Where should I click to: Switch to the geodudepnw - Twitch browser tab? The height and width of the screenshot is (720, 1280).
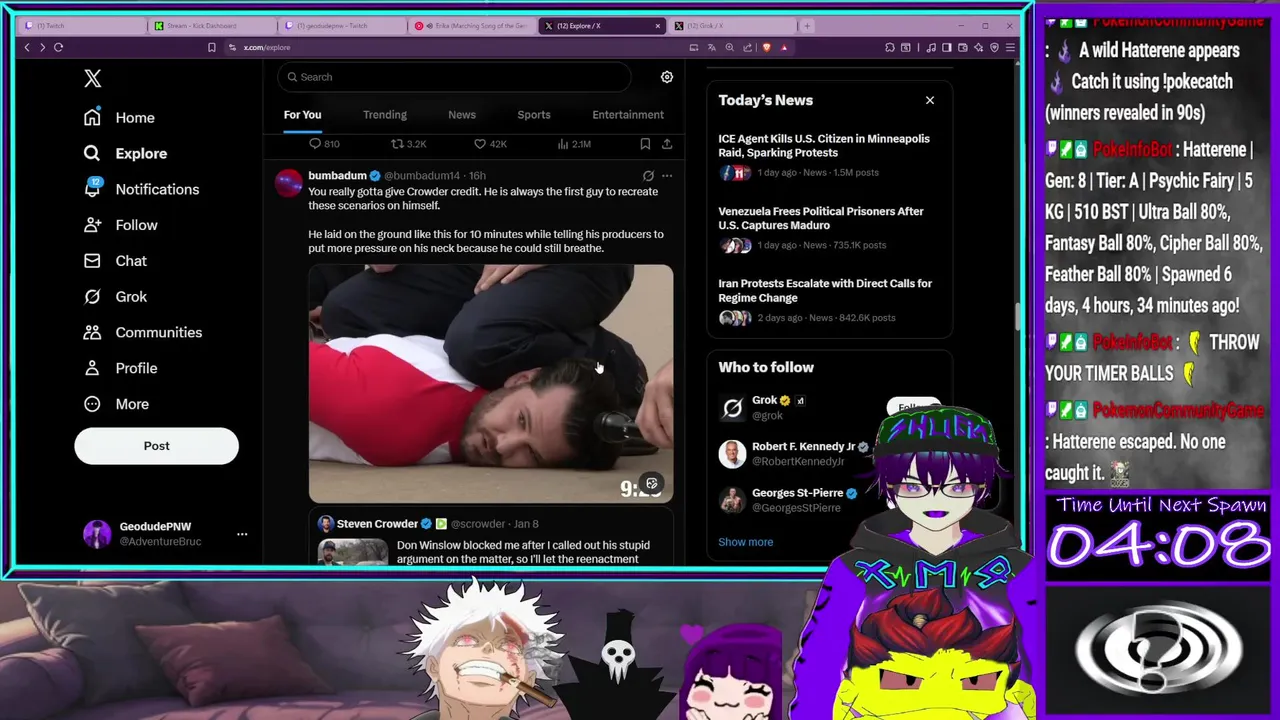tap(340, 25)
